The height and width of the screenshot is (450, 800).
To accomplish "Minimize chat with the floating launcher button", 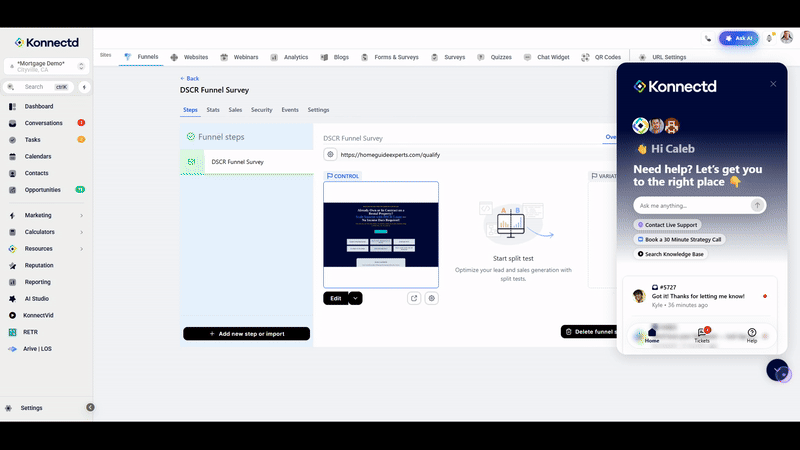I will [778, 370].
